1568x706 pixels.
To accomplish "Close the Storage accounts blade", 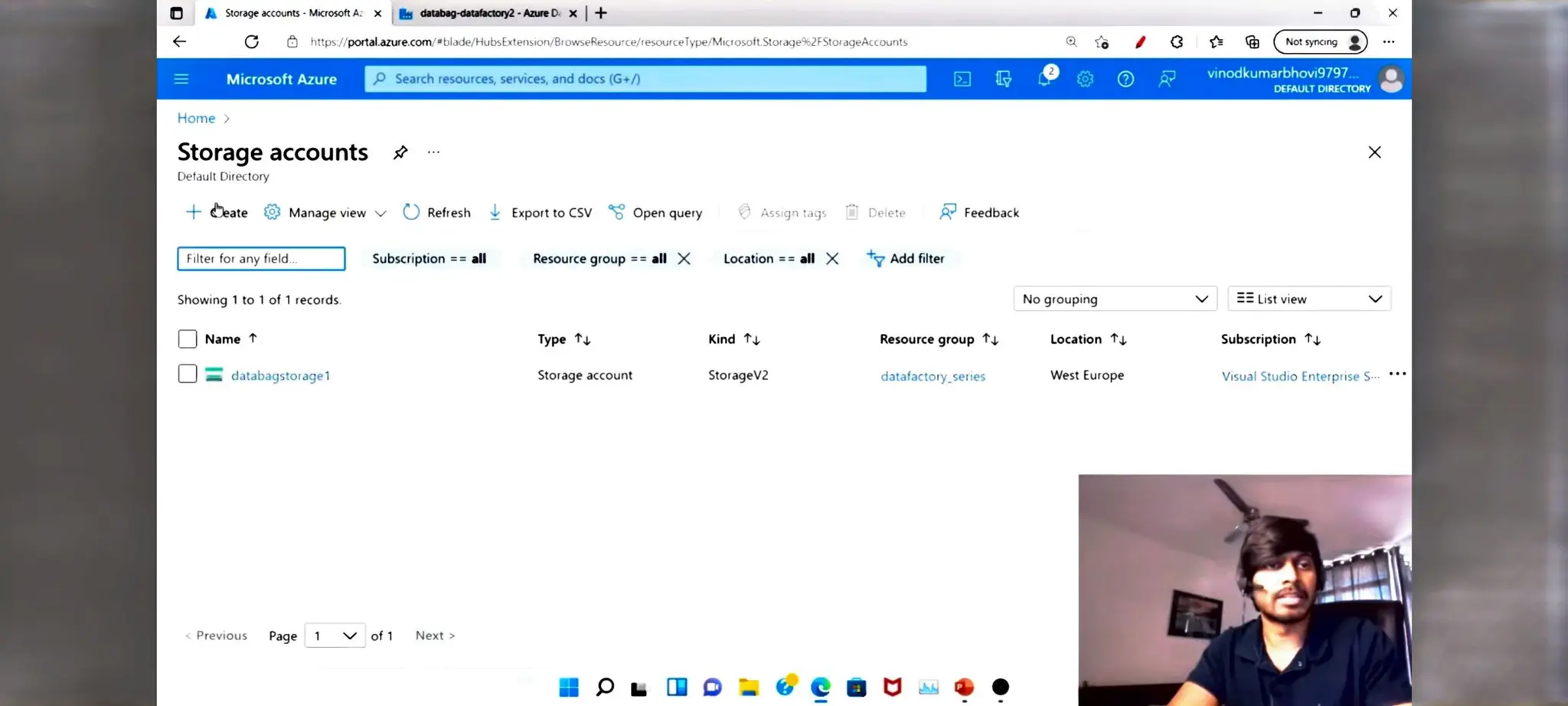I will click(1374, 152).
